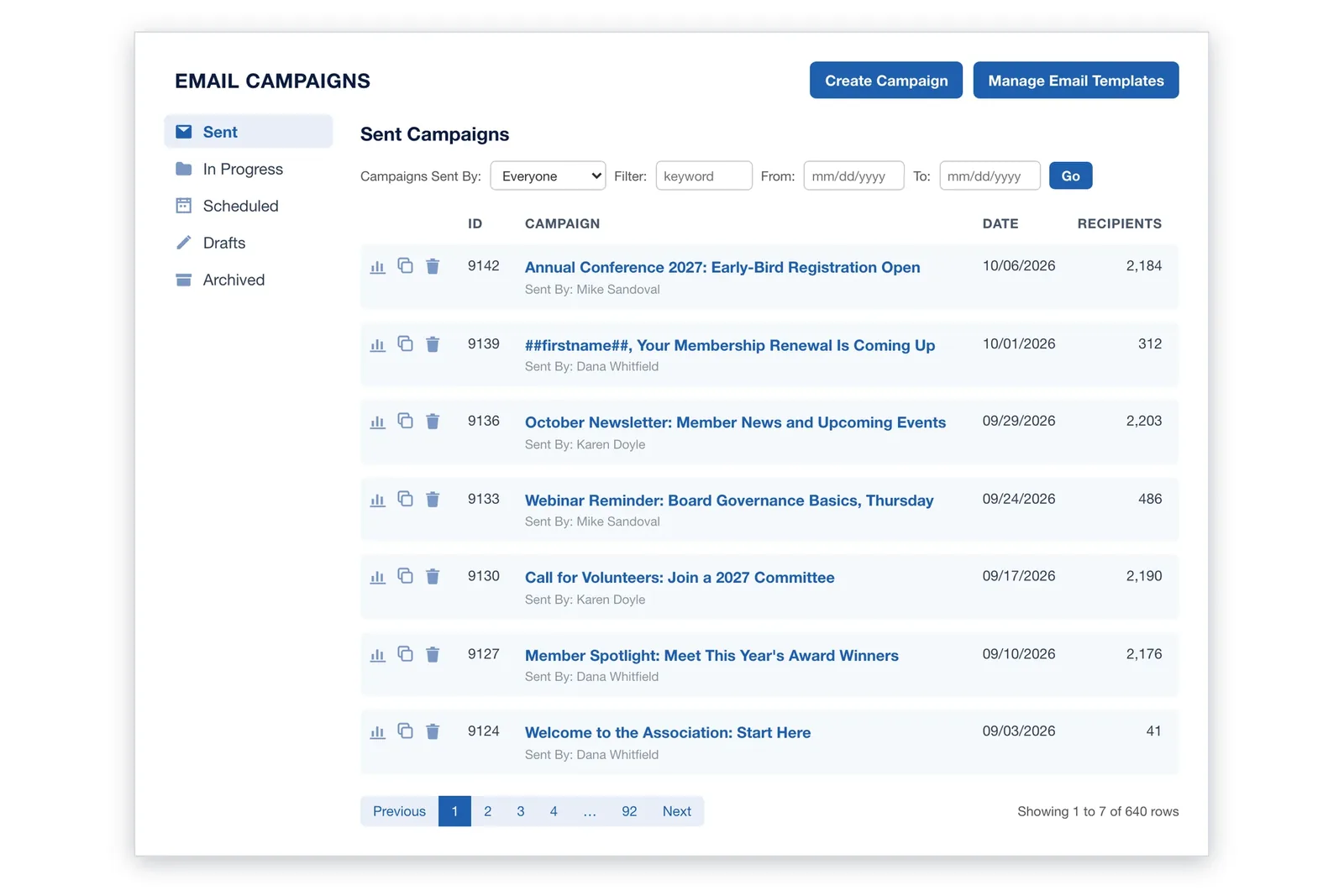Click date 09/24/2026 in Webinar Reminder row
Viewport: 1344px width, 896px height.
1019,499
